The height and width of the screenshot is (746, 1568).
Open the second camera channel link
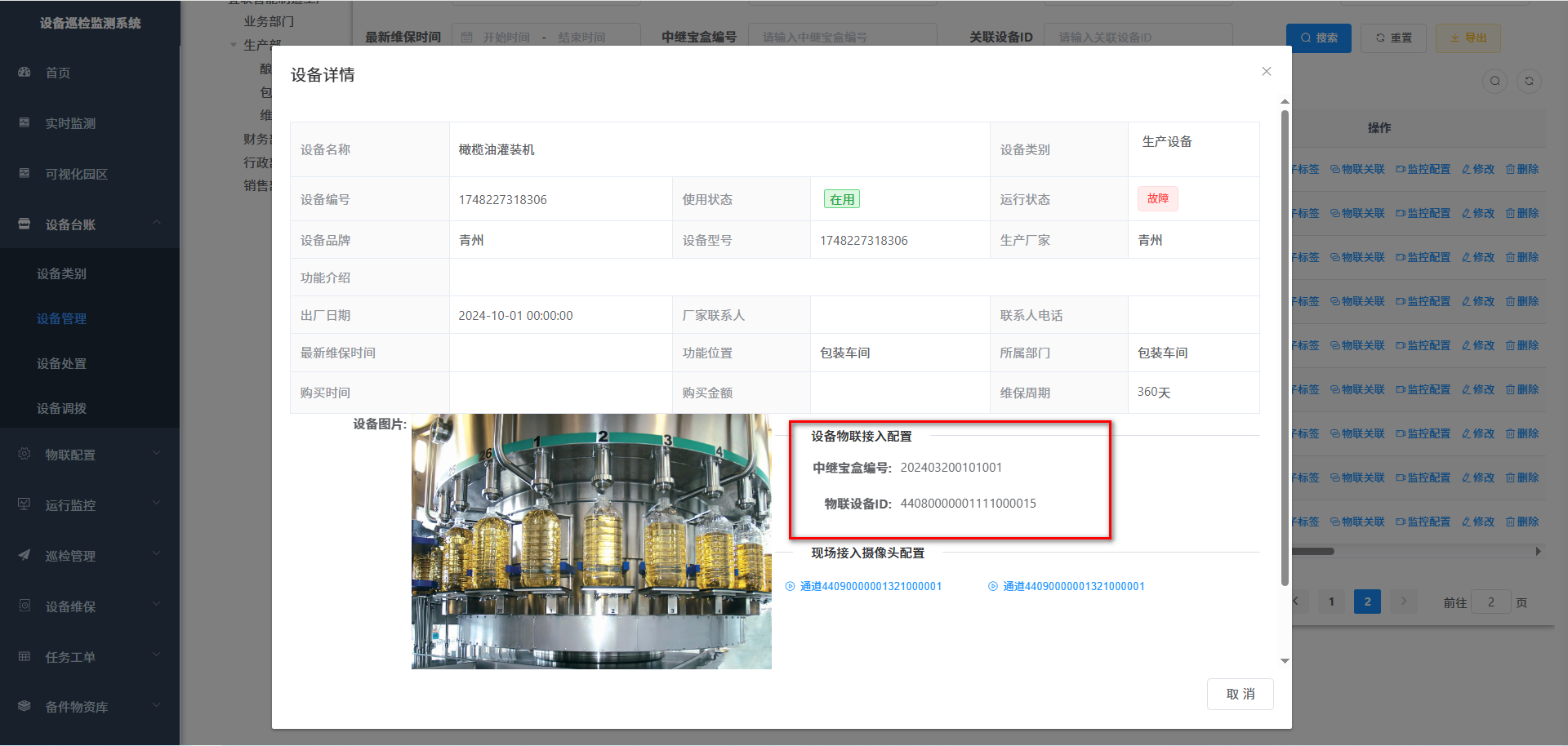click(1072, 586)
